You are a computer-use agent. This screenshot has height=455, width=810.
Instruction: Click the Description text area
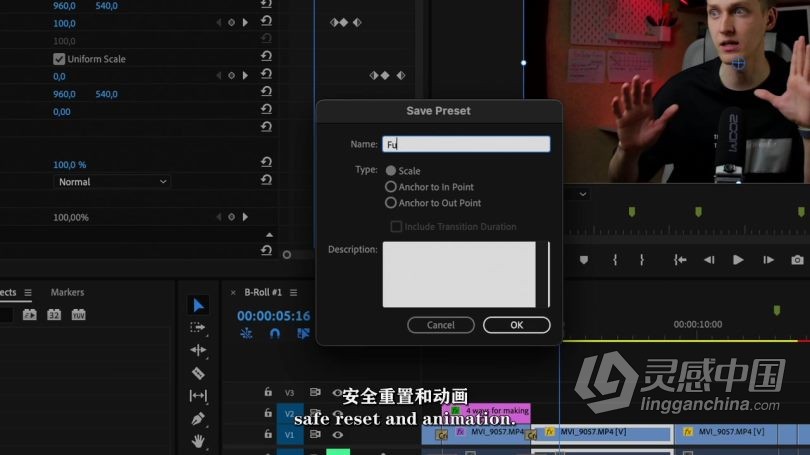click(x=459, y=274)
